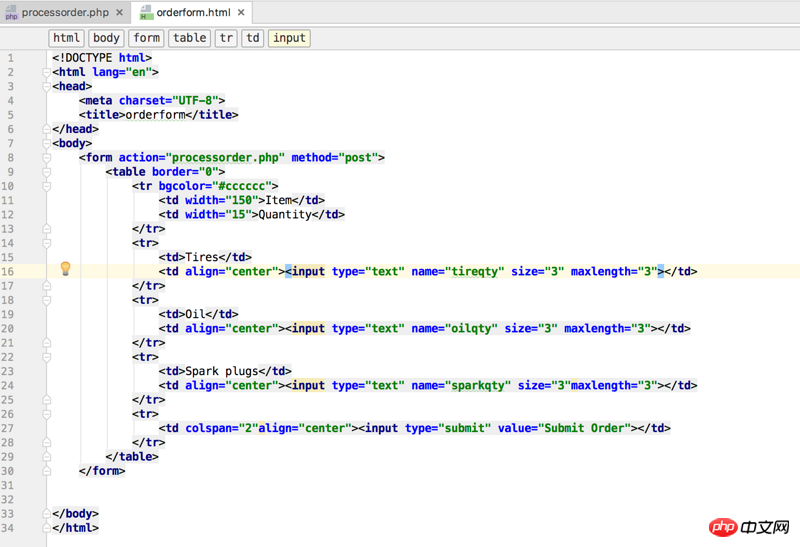This screenshot has height=547, width=800.
Task: Click the "orderform" title text
Action: click(x=156, y=115)
